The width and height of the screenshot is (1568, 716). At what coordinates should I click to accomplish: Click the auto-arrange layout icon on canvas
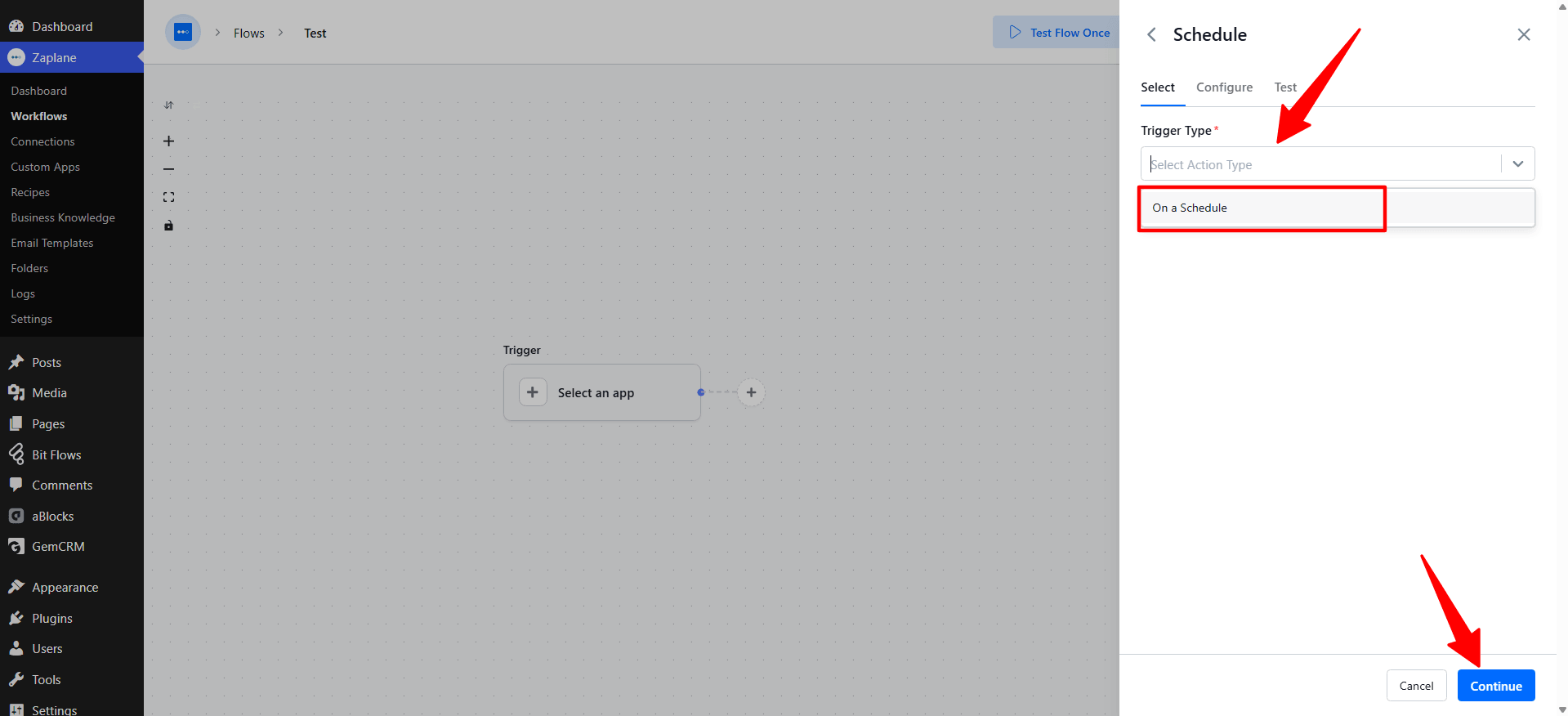(x=169, y=105)
